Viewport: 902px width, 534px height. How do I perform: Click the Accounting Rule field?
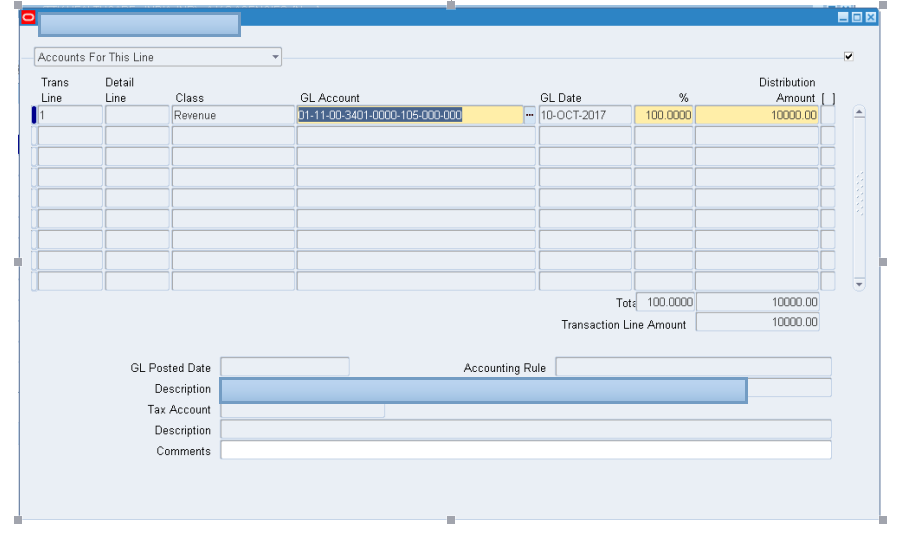pyautogui.click(x=693, y=367)
